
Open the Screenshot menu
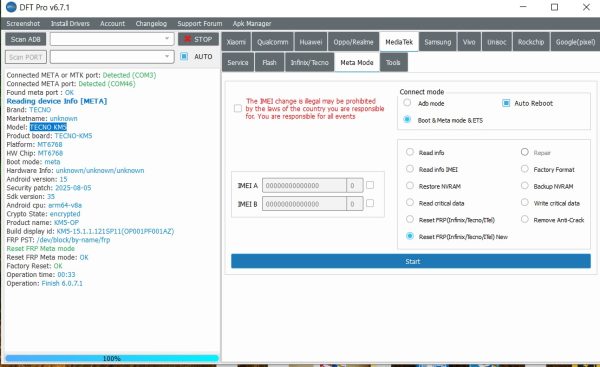click(x=23, y=23)
